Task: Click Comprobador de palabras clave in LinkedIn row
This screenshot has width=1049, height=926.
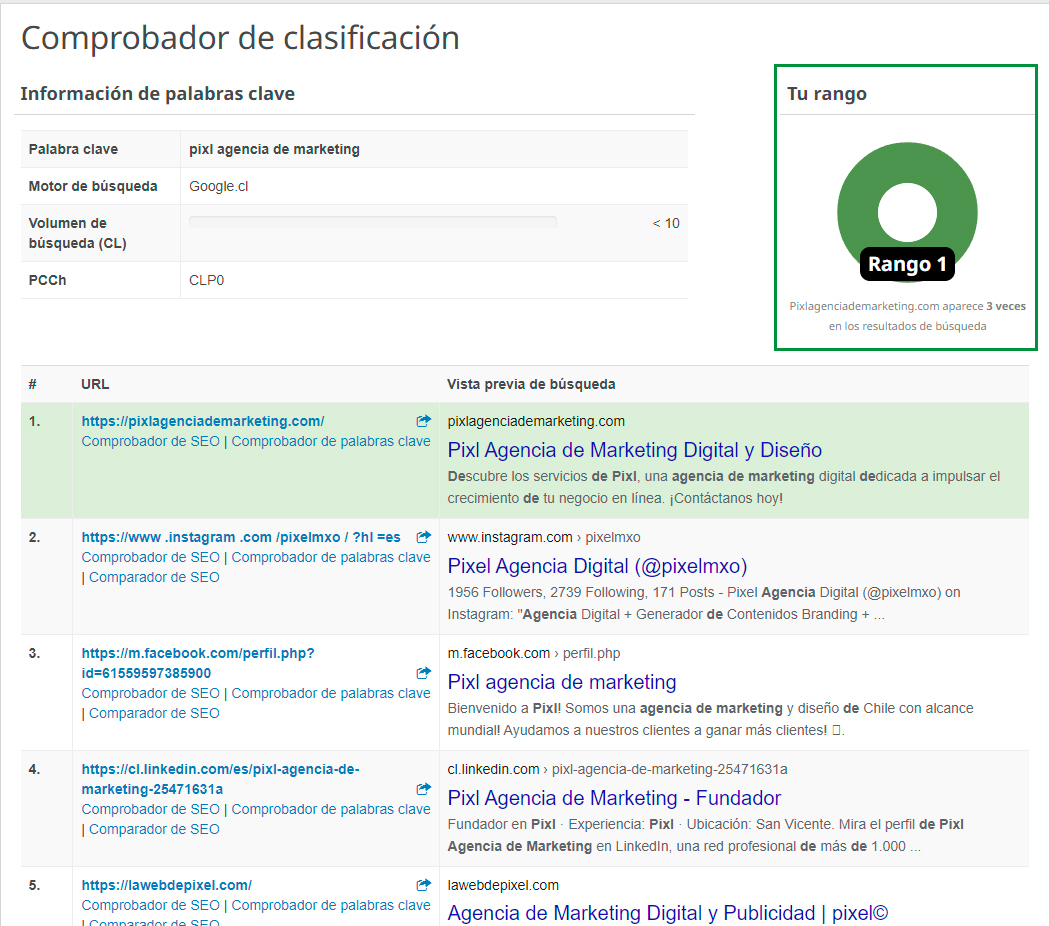Action: [x=331, y=810]
